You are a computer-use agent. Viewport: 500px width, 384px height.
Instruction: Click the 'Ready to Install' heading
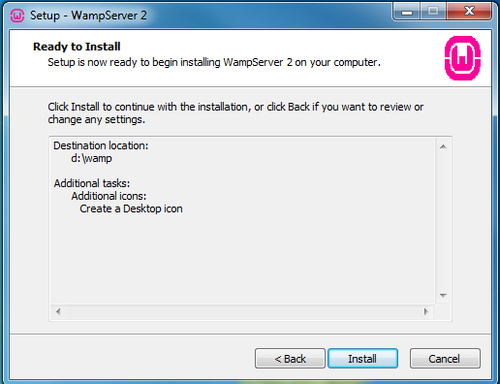click(77, 47)
